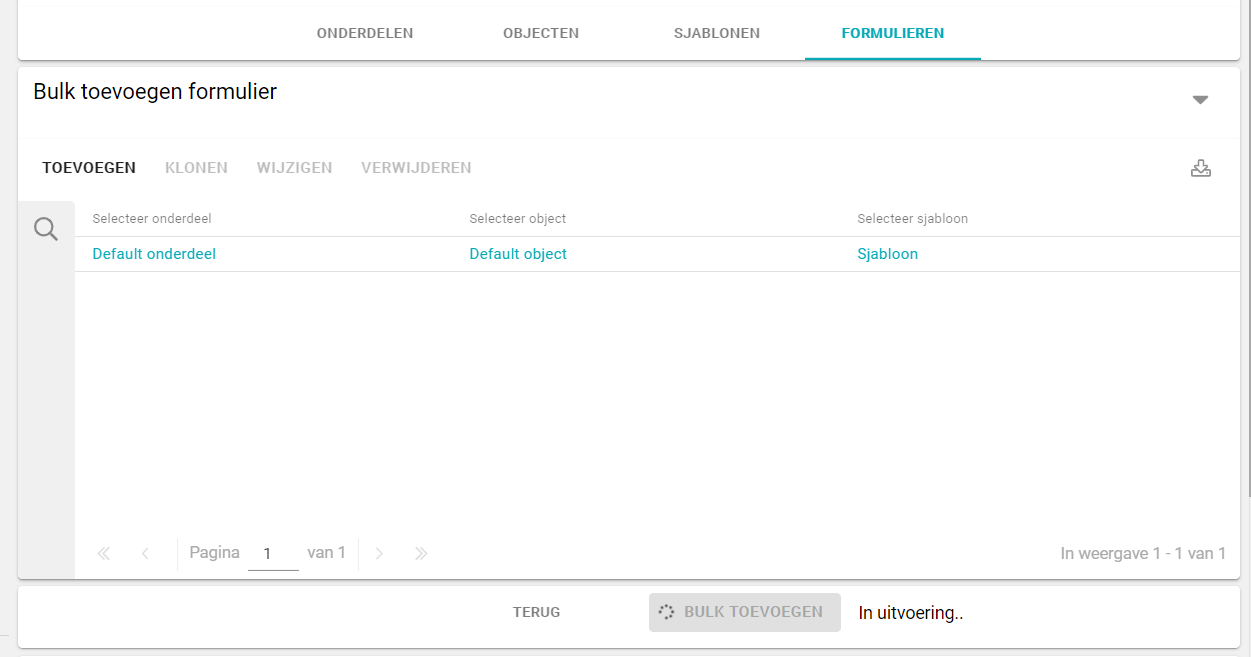Go to next page arrow

(x=379, y=553)
